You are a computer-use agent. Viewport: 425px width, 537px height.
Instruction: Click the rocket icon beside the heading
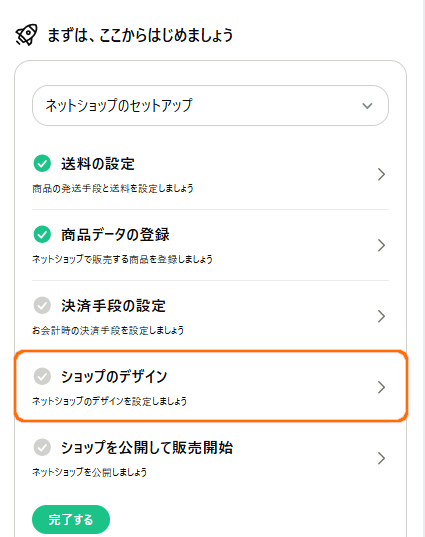(26, 35)
